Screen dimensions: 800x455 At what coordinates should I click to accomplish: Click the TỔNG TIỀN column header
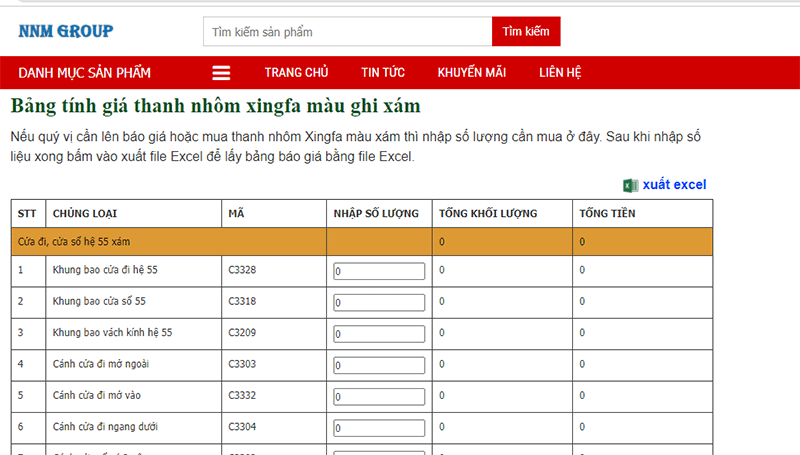pyautogui.click(x=642, y=213)
